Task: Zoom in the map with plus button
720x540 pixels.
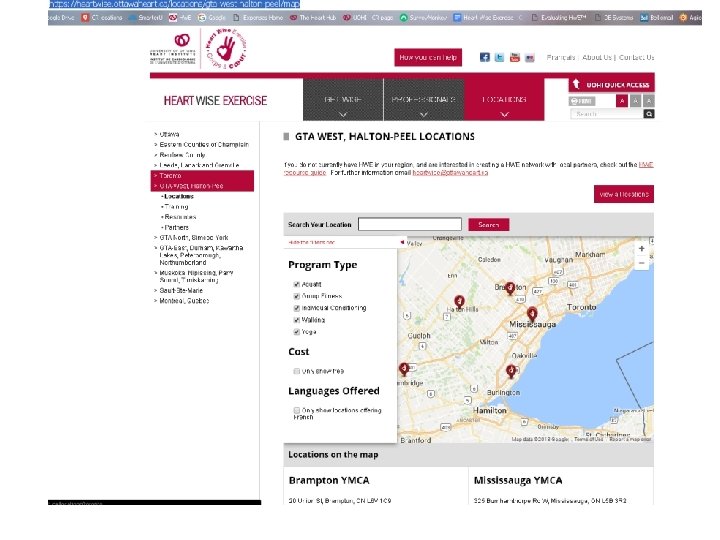Action: [x=641, y=248]
